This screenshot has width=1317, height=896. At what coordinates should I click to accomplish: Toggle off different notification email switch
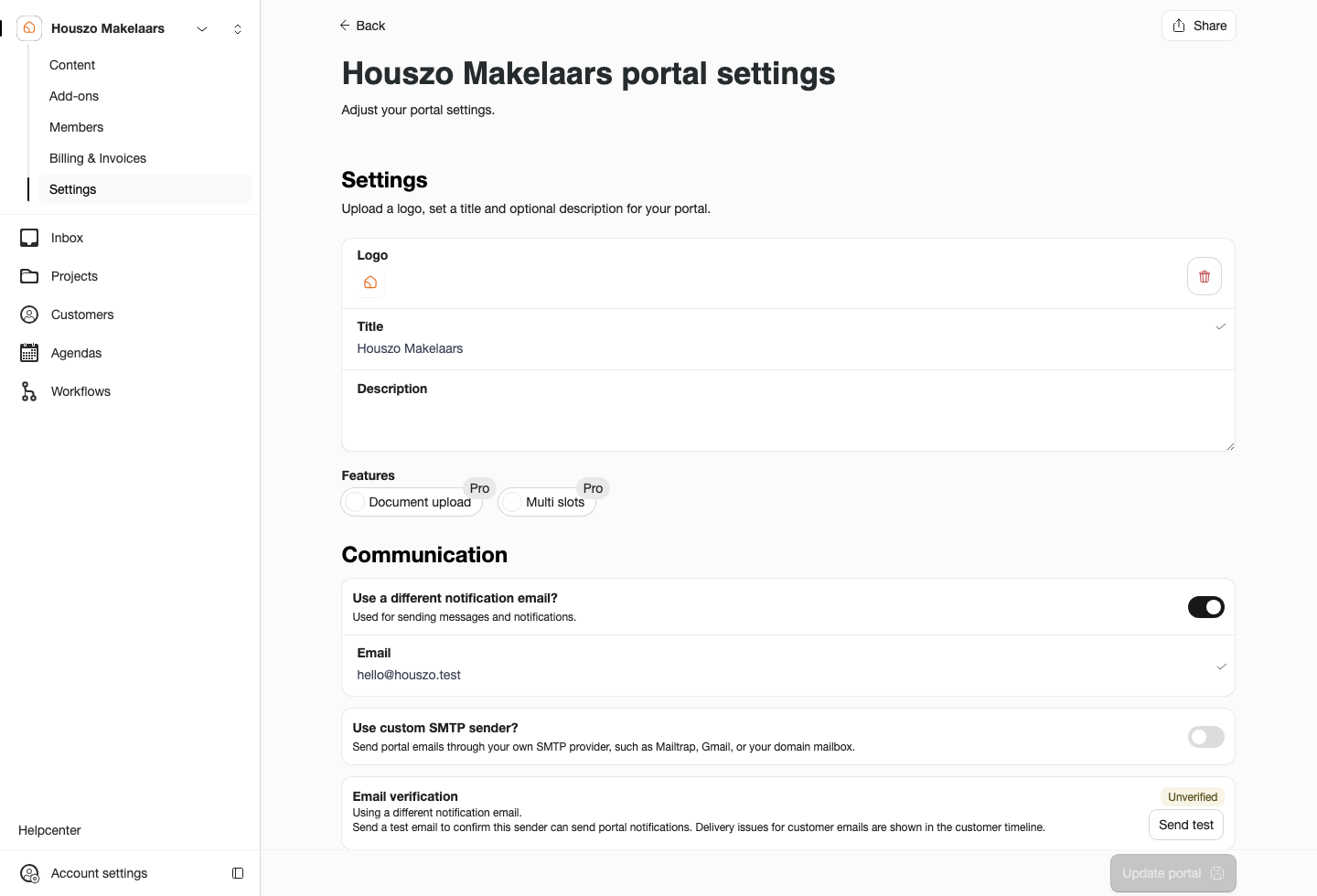pos(1206,607)
